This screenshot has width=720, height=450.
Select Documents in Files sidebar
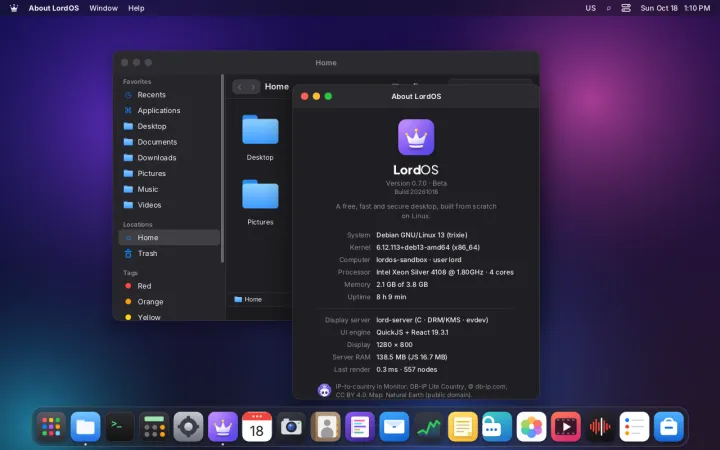(169, 142)
